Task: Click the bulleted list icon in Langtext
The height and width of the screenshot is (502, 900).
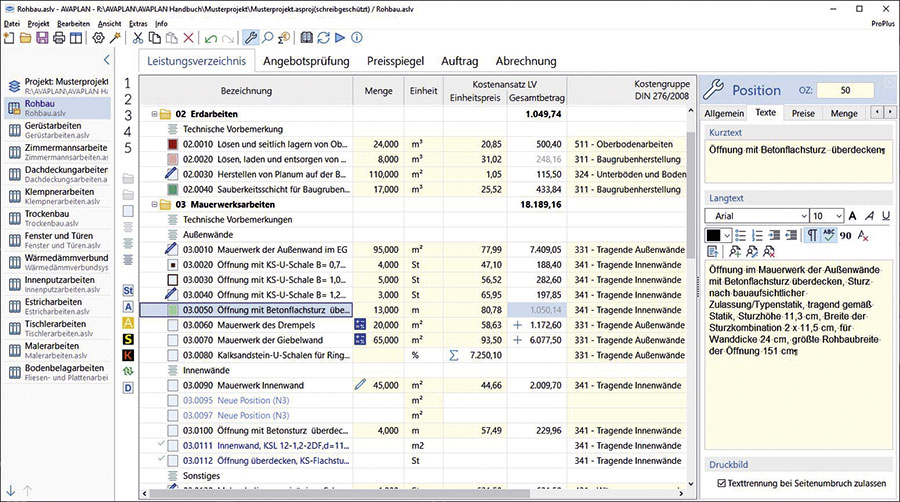Action: pyautogui.click(x=740, y=235)
